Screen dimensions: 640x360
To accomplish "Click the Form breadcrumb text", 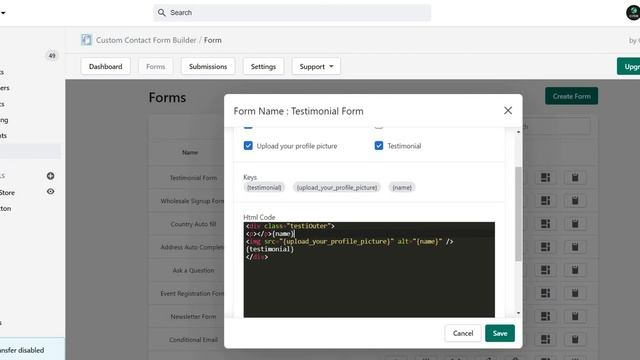I will click(213, 40).
